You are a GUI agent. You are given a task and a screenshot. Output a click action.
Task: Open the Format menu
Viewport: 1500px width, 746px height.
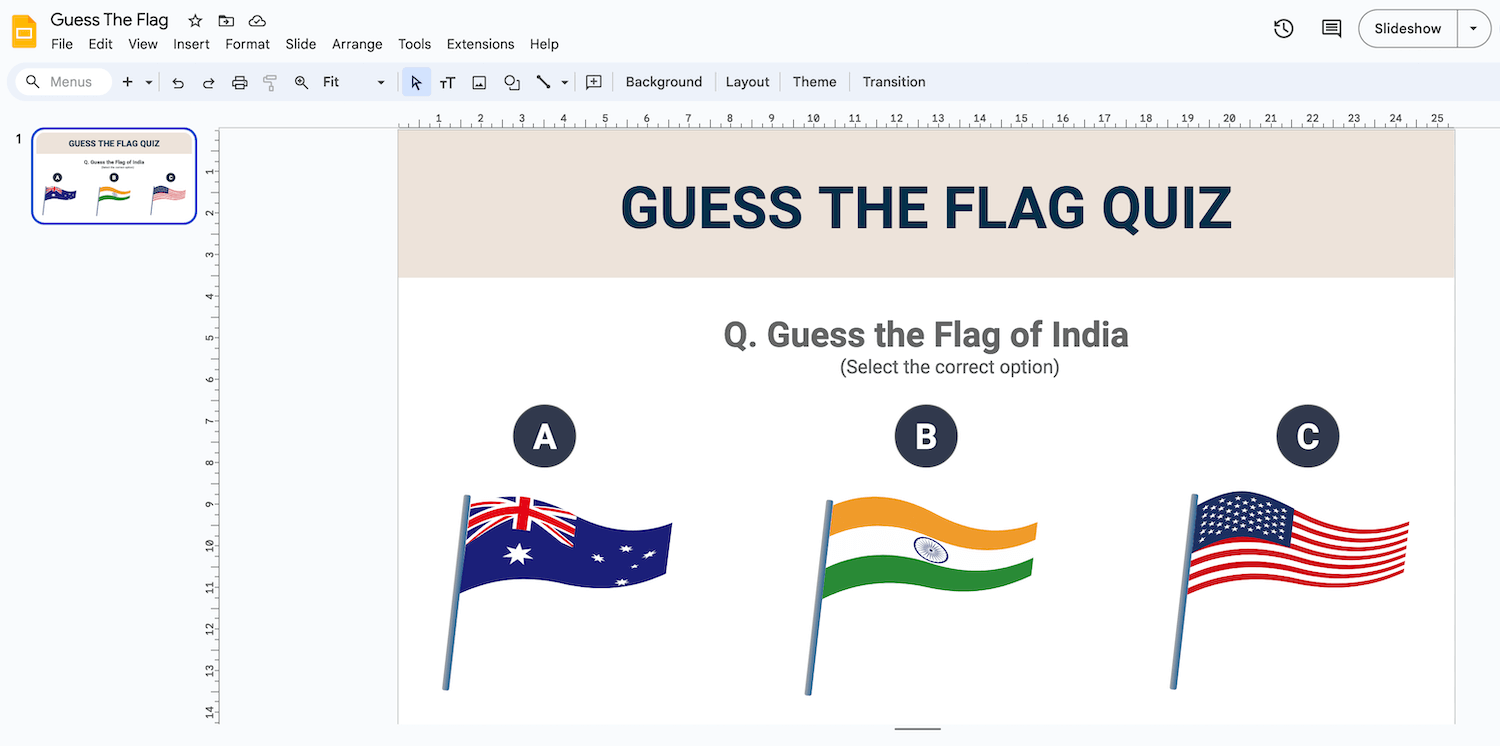[x=247, y=44]
